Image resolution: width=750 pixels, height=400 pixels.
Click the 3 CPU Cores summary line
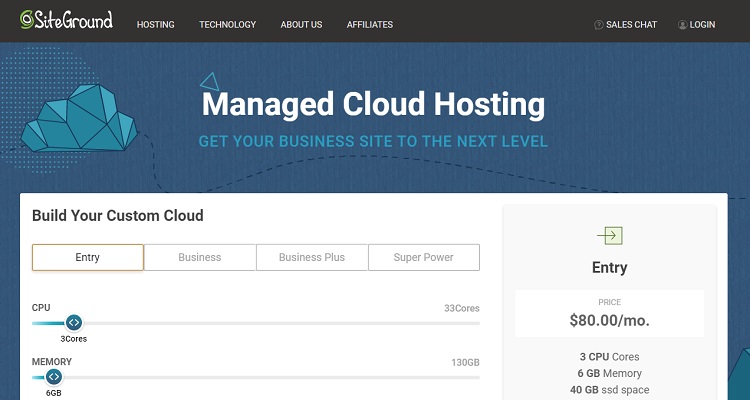coord(609,357)
